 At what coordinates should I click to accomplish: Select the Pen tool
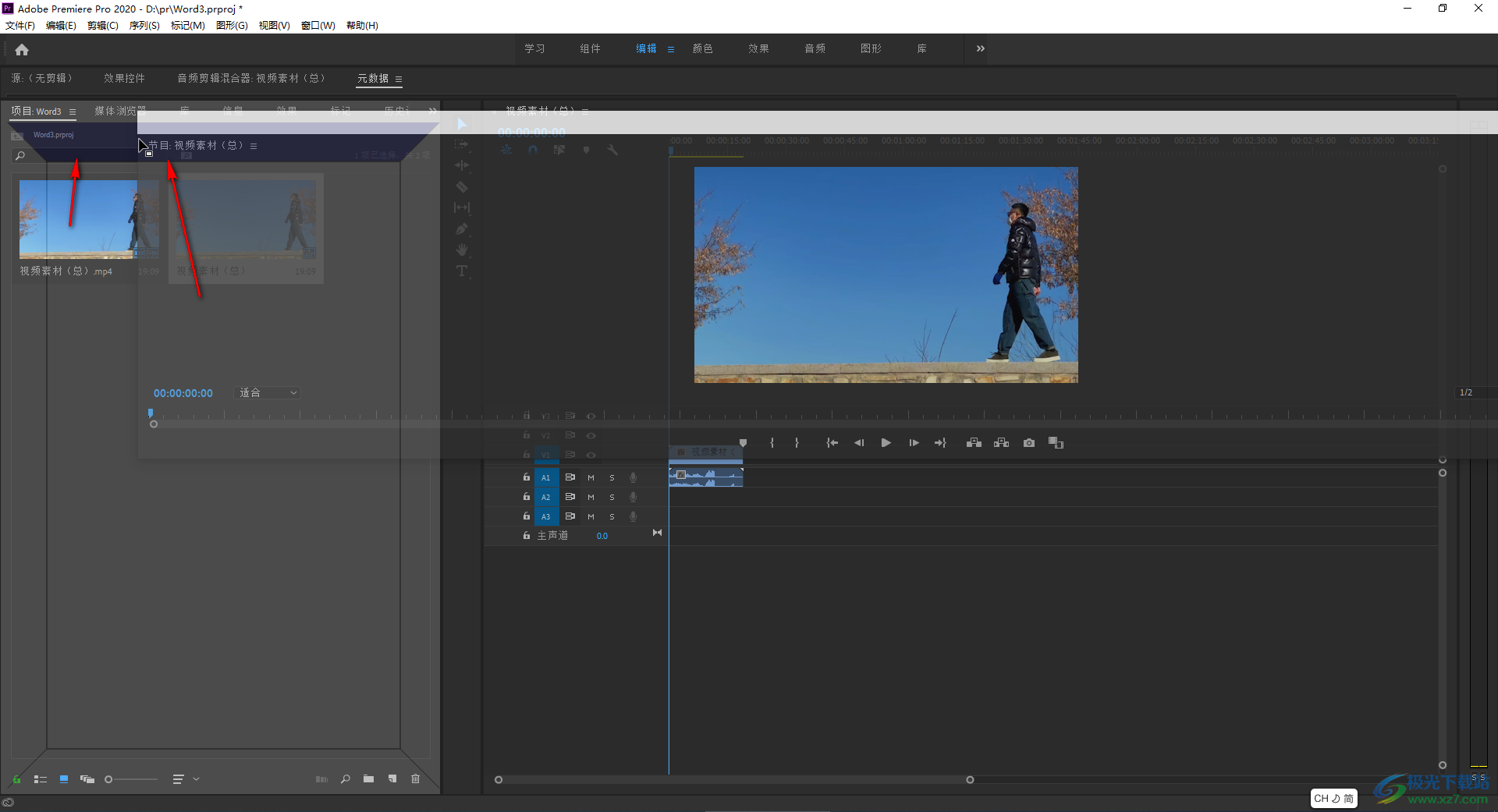coord(462,229)
